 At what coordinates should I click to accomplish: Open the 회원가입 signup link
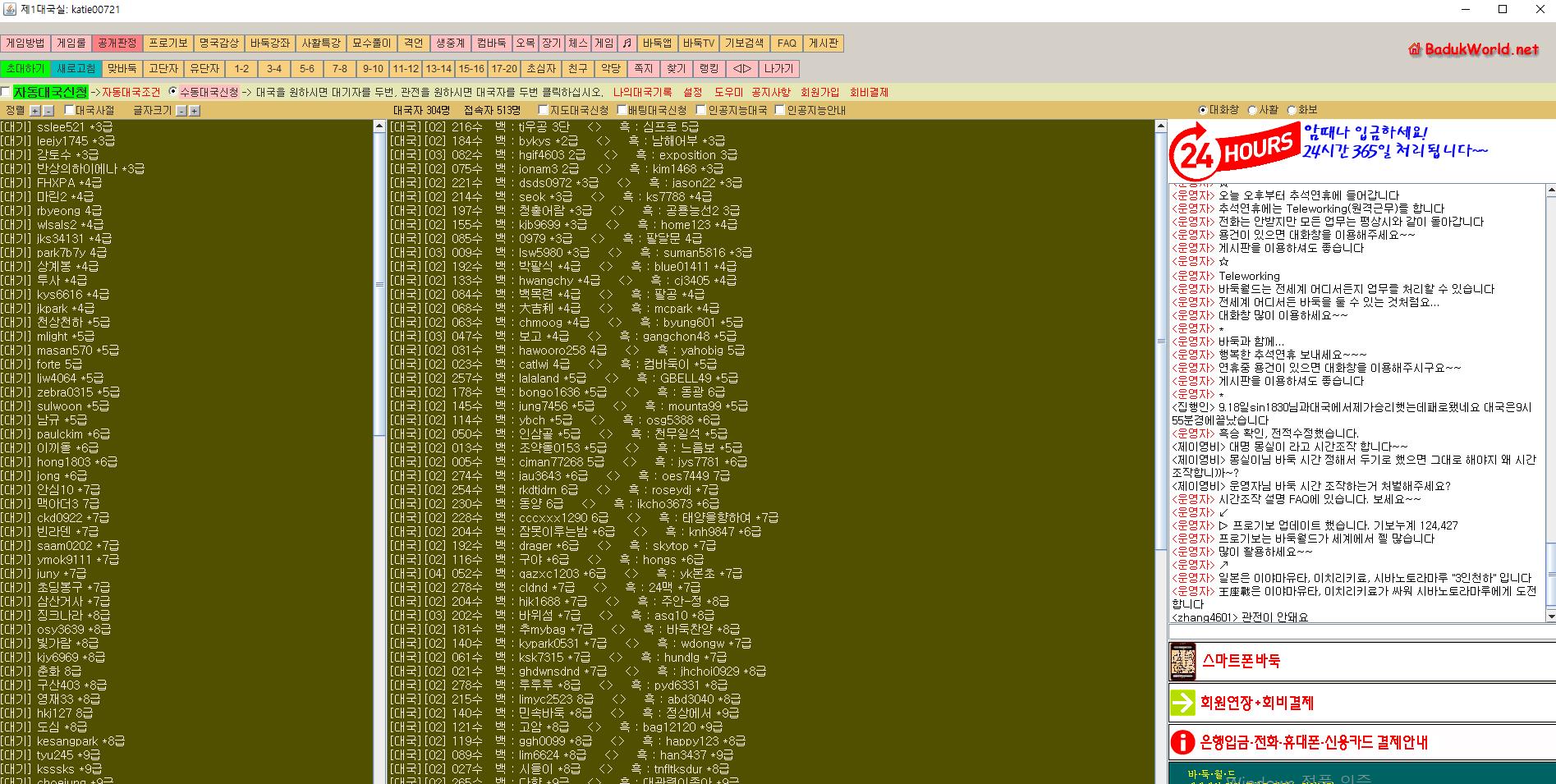coord(820,92)
